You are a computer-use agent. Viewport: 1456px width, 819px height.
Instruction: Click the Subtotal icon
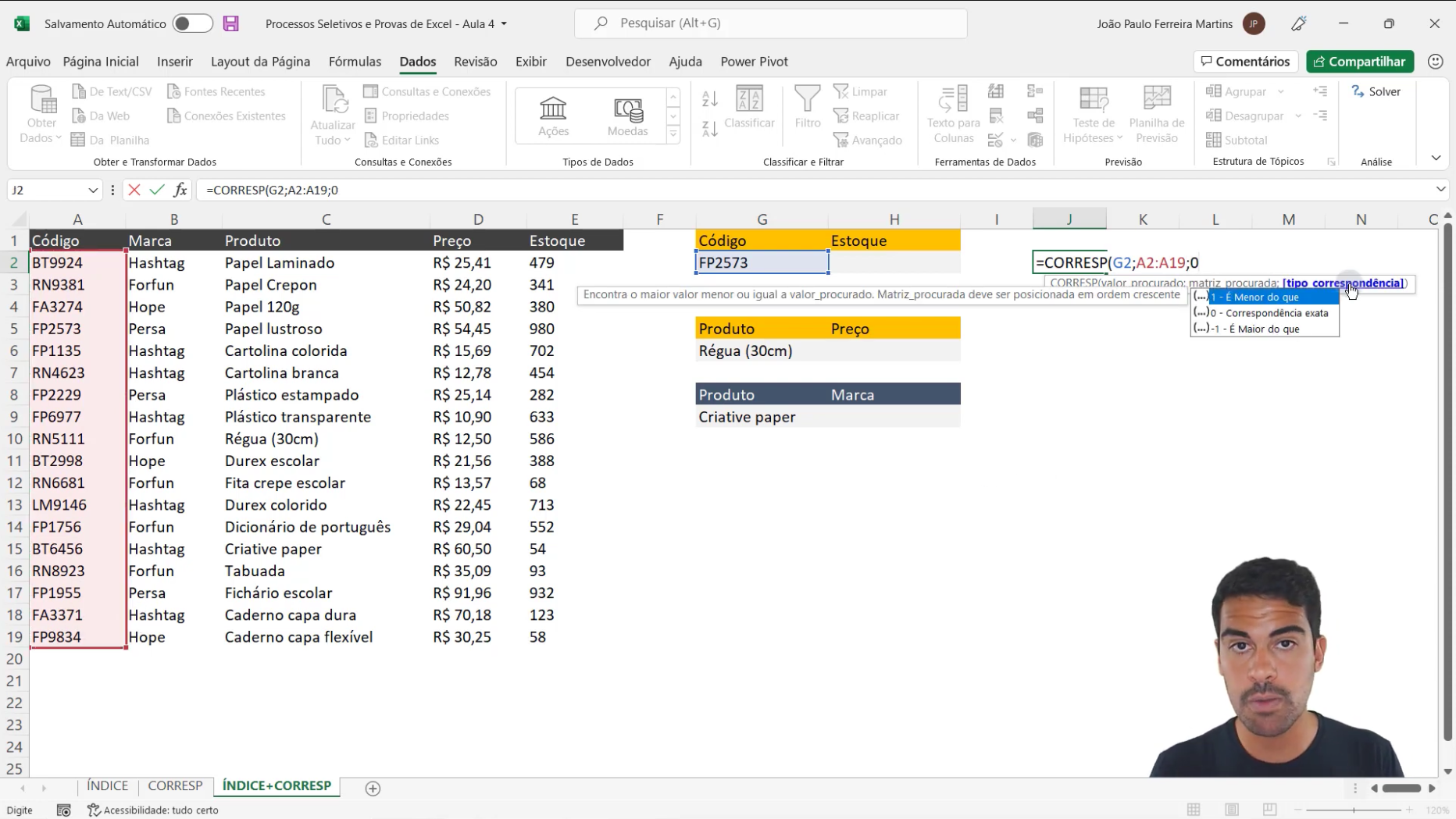coord(1238,140)
